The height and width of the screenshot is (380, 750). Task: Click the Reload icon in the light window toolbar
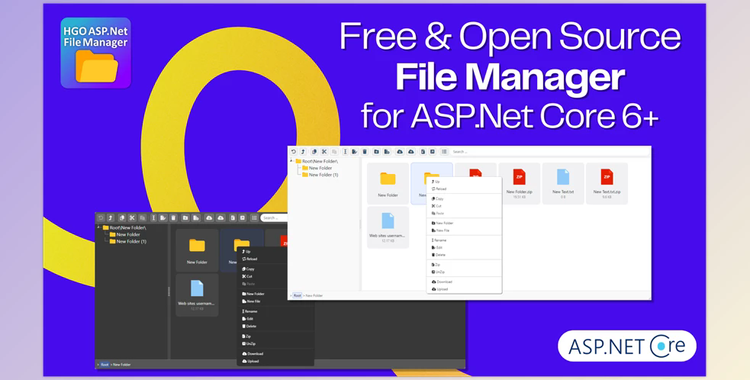tap(294, 152)
